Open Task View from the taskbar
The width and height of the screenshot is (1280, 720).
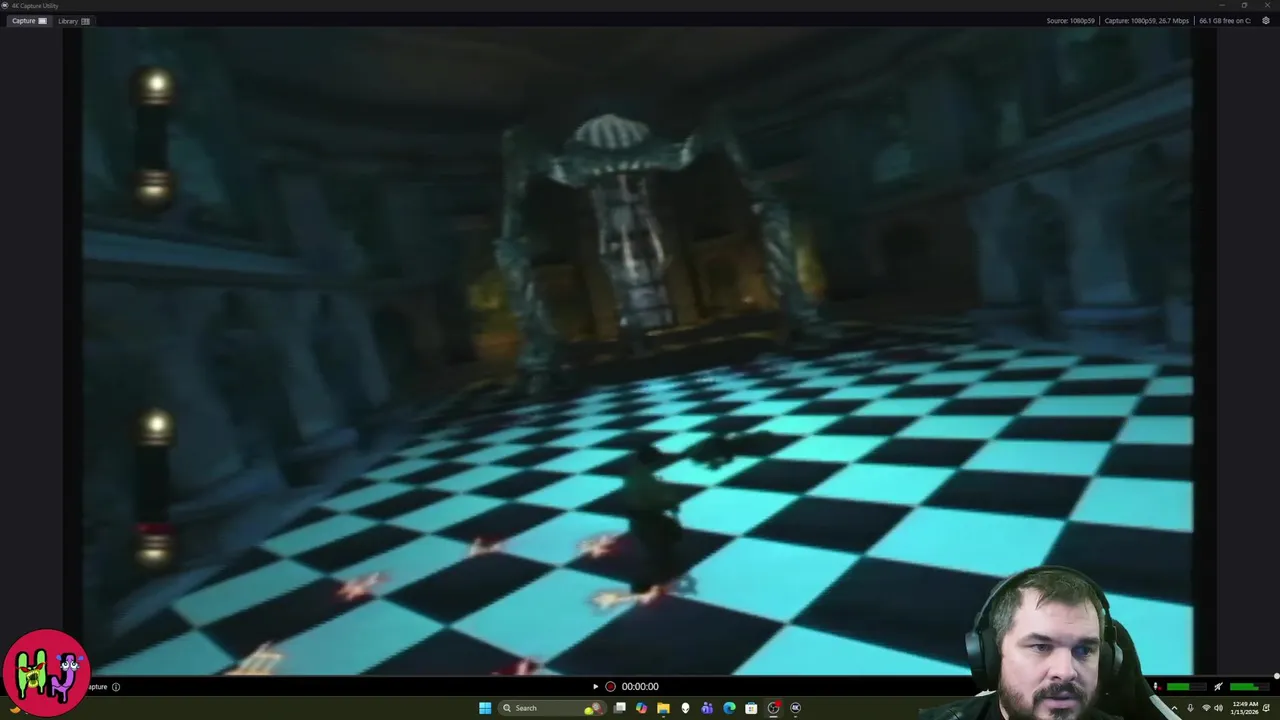(620, 708)
